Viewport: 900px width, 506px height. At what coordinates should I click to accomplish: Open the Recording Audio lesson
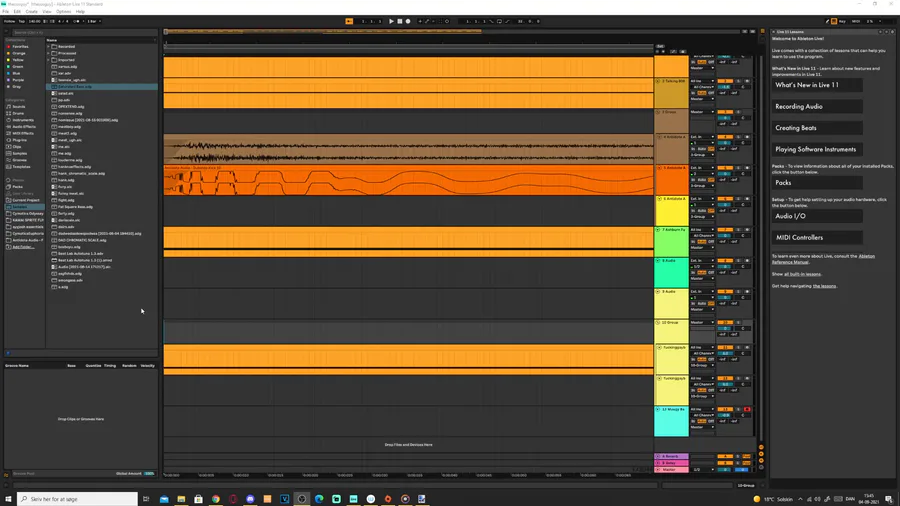point(816,107)
